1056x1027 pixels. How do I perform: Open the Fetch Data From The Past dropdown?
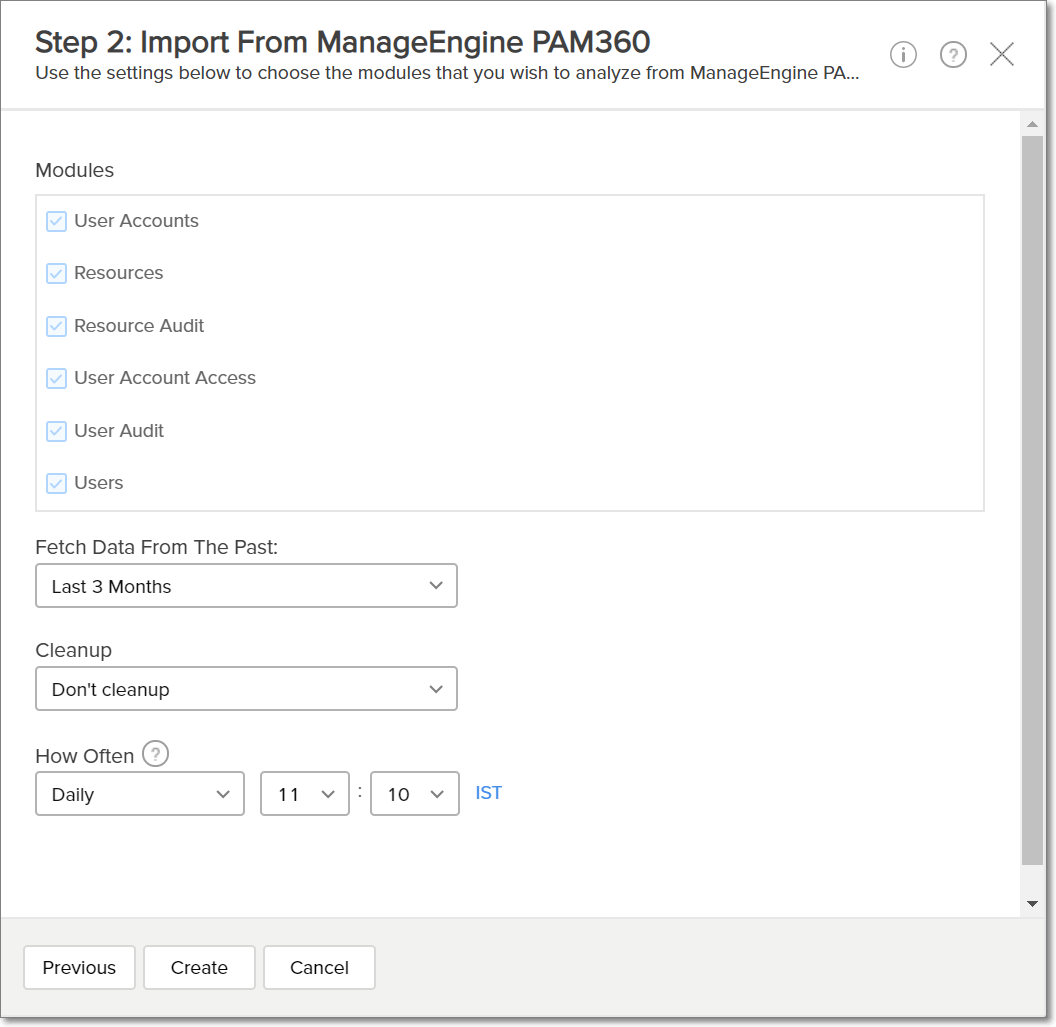(x=246, y=586)
